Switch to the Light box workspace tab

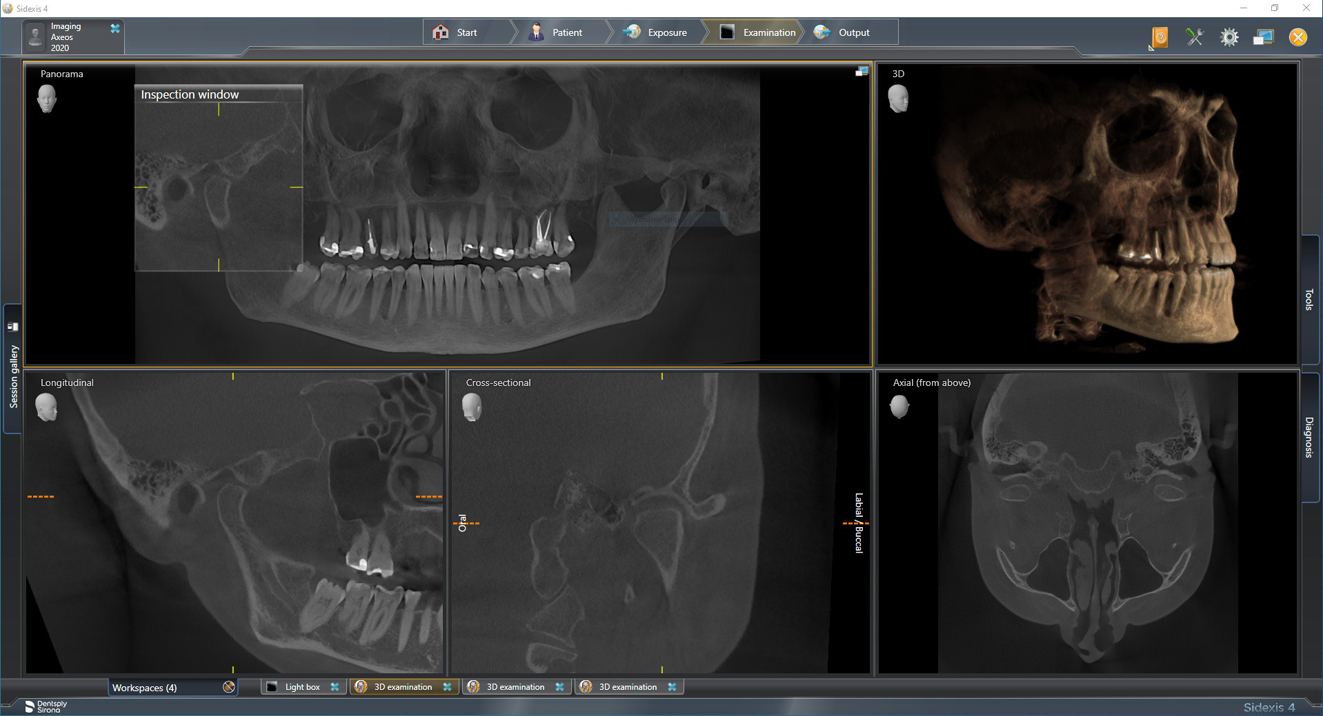click(x=301, y=687)
